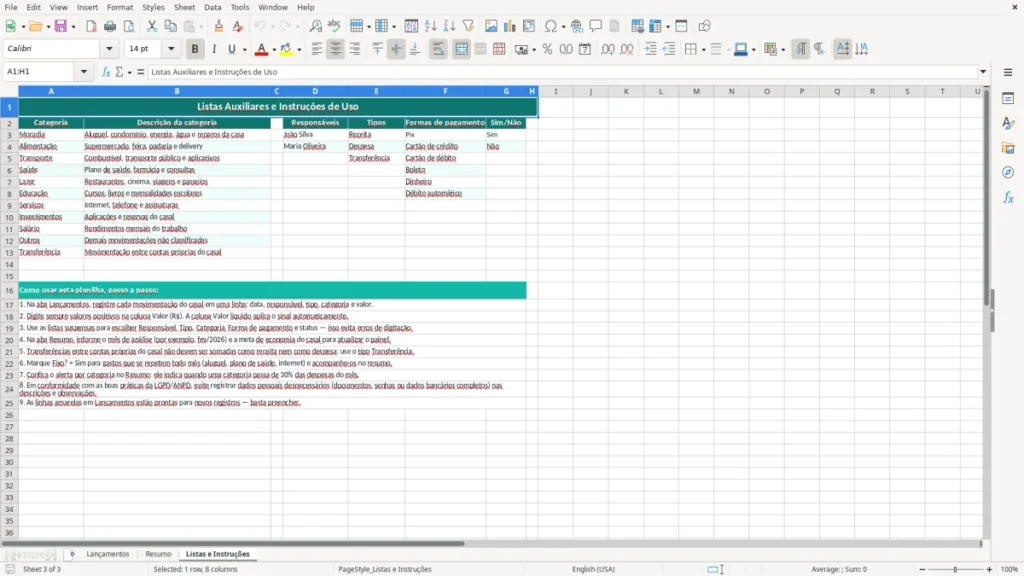Open font name dropdown Calibri

click(x=109, y=48)
